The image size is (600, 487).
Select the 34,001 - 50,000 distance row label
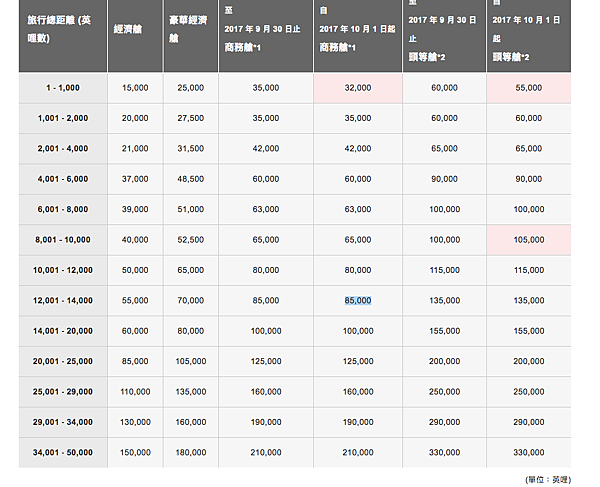[x=63, y=453]
